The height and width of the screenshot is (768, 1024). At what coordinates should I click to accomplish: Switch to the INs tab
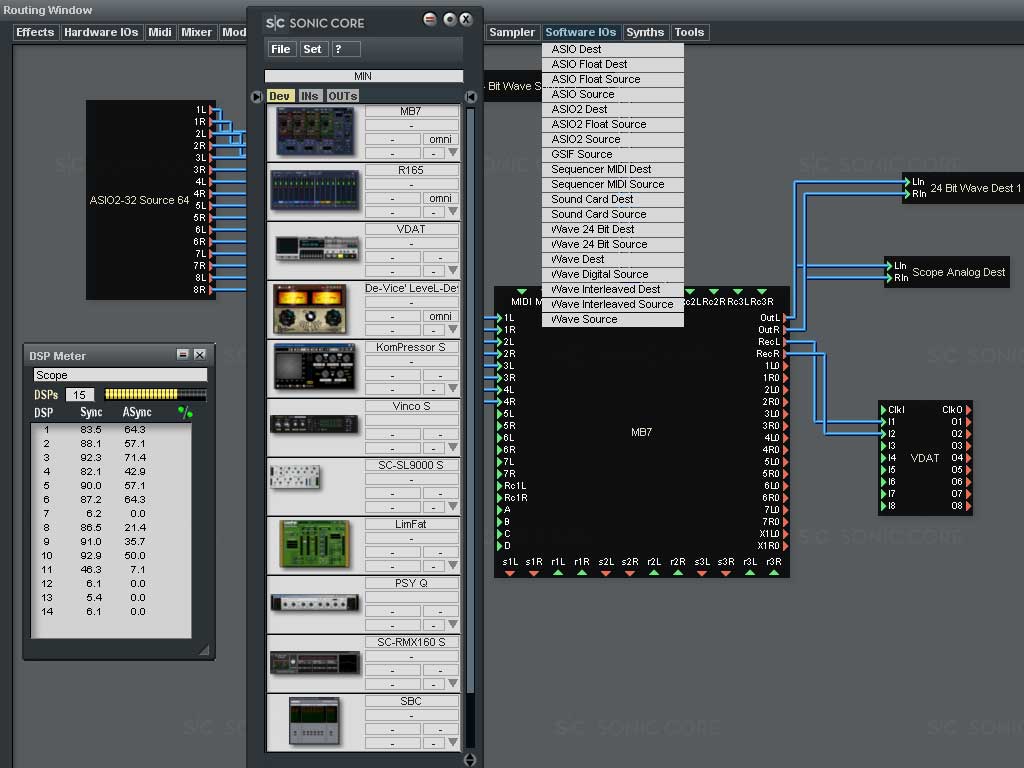pos(310,96)
